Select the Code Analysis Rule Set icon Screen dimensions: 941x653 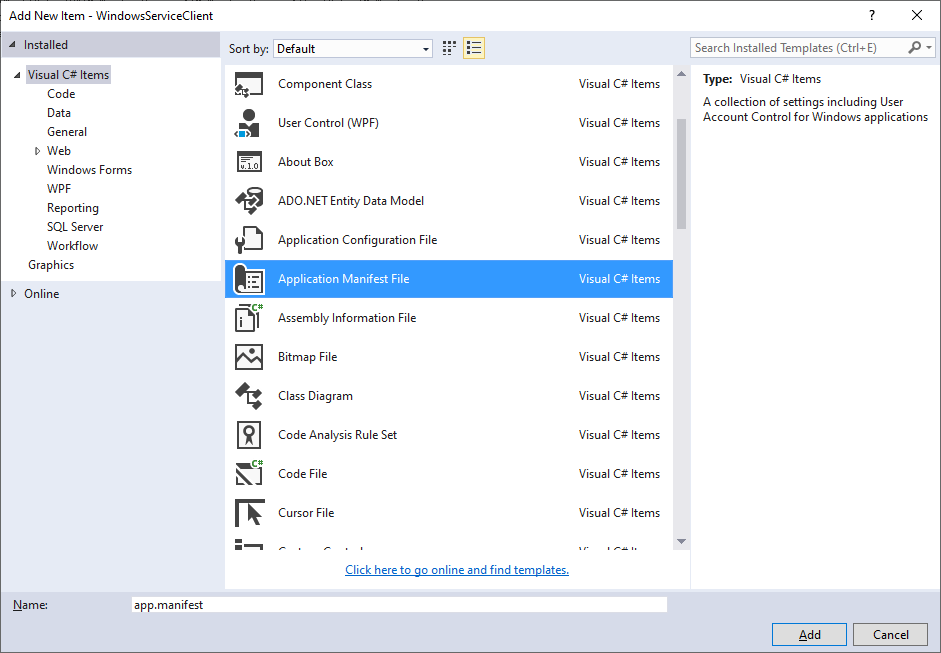(x=249, y=435)
